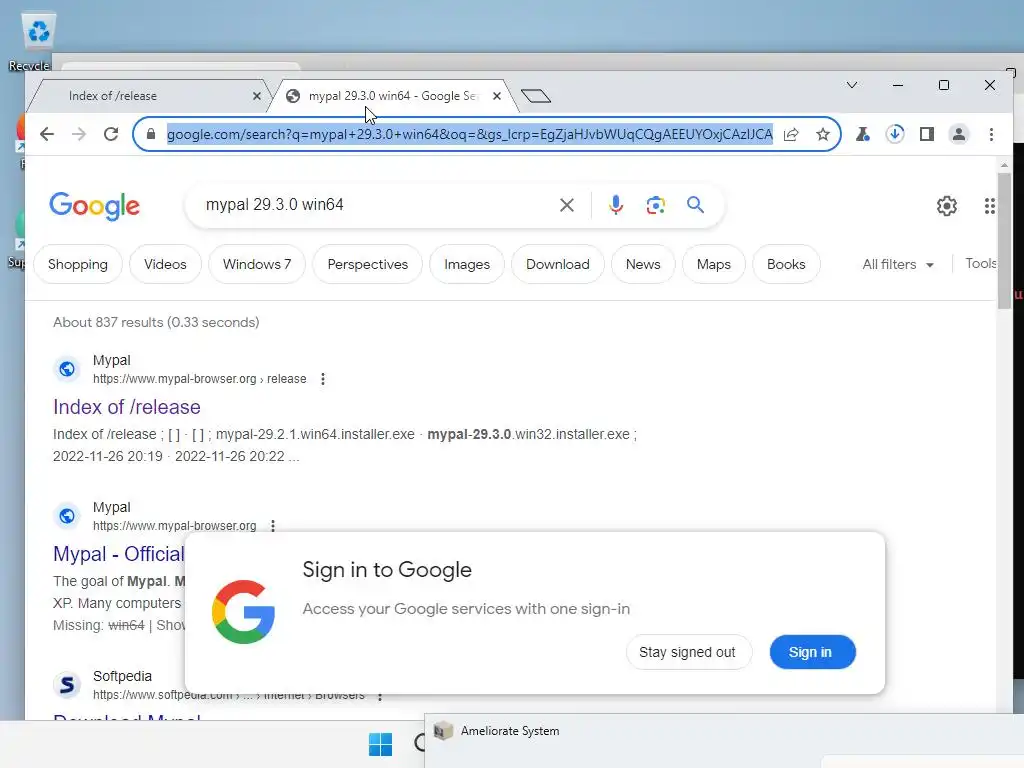This screenshot has width=1024, height=768.
Task: Click the Softpedia result site name
Action: click(122, 677)
